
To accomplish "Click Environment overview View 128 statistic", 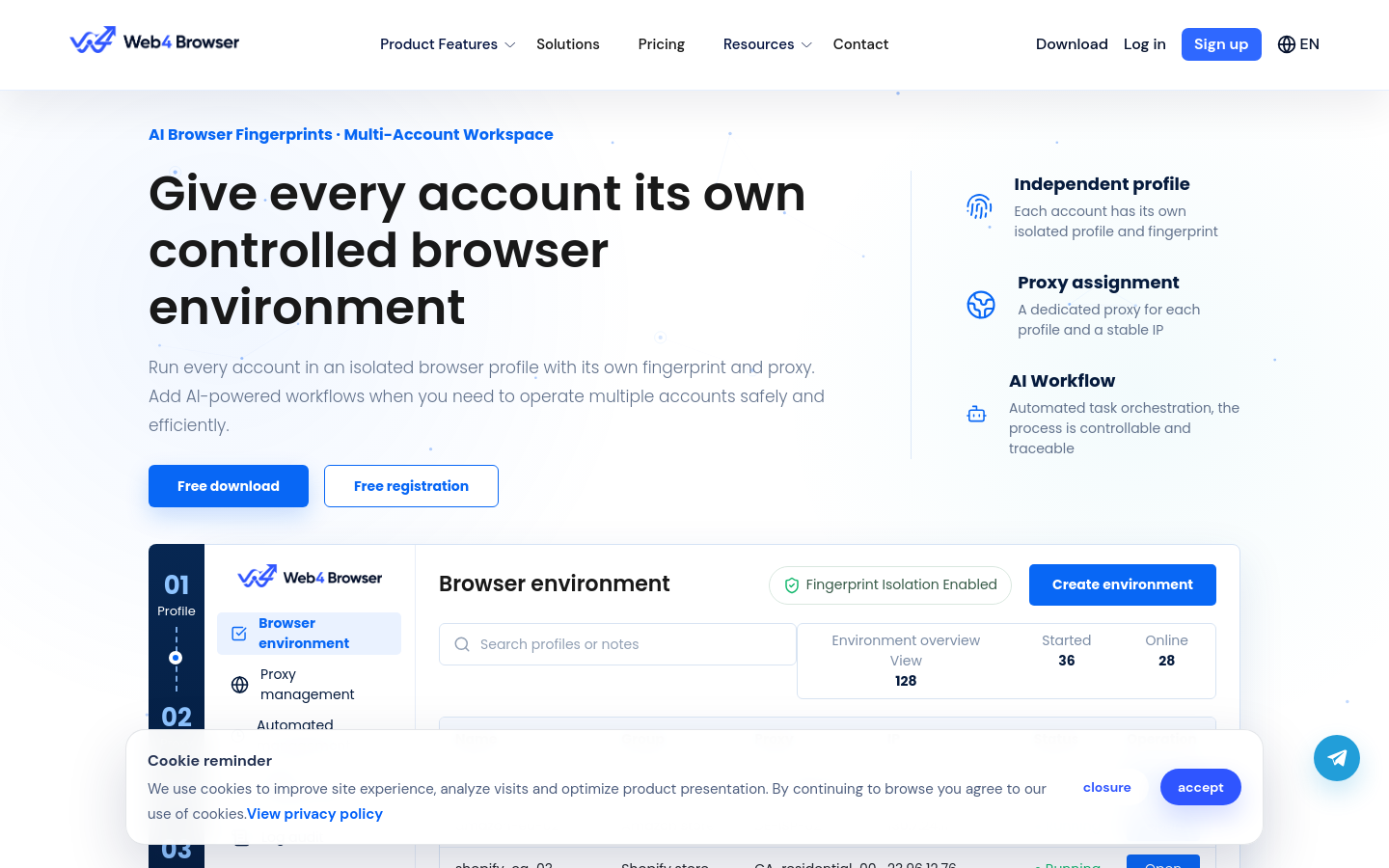I will (906, 661).
